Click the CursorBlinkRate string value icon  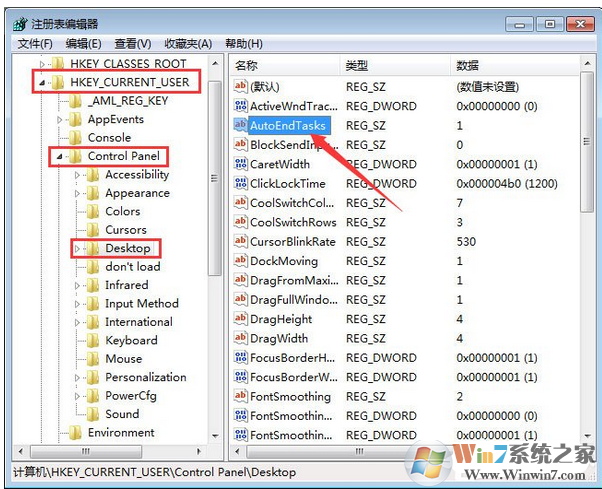click(x=241, y=241)
